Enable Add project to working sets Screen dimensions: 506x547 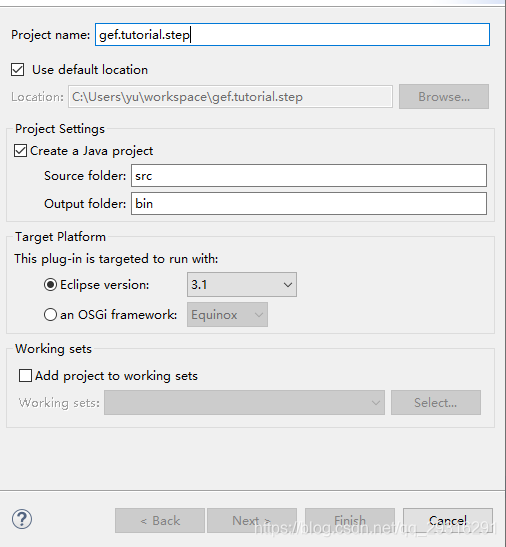pos(25,376)
